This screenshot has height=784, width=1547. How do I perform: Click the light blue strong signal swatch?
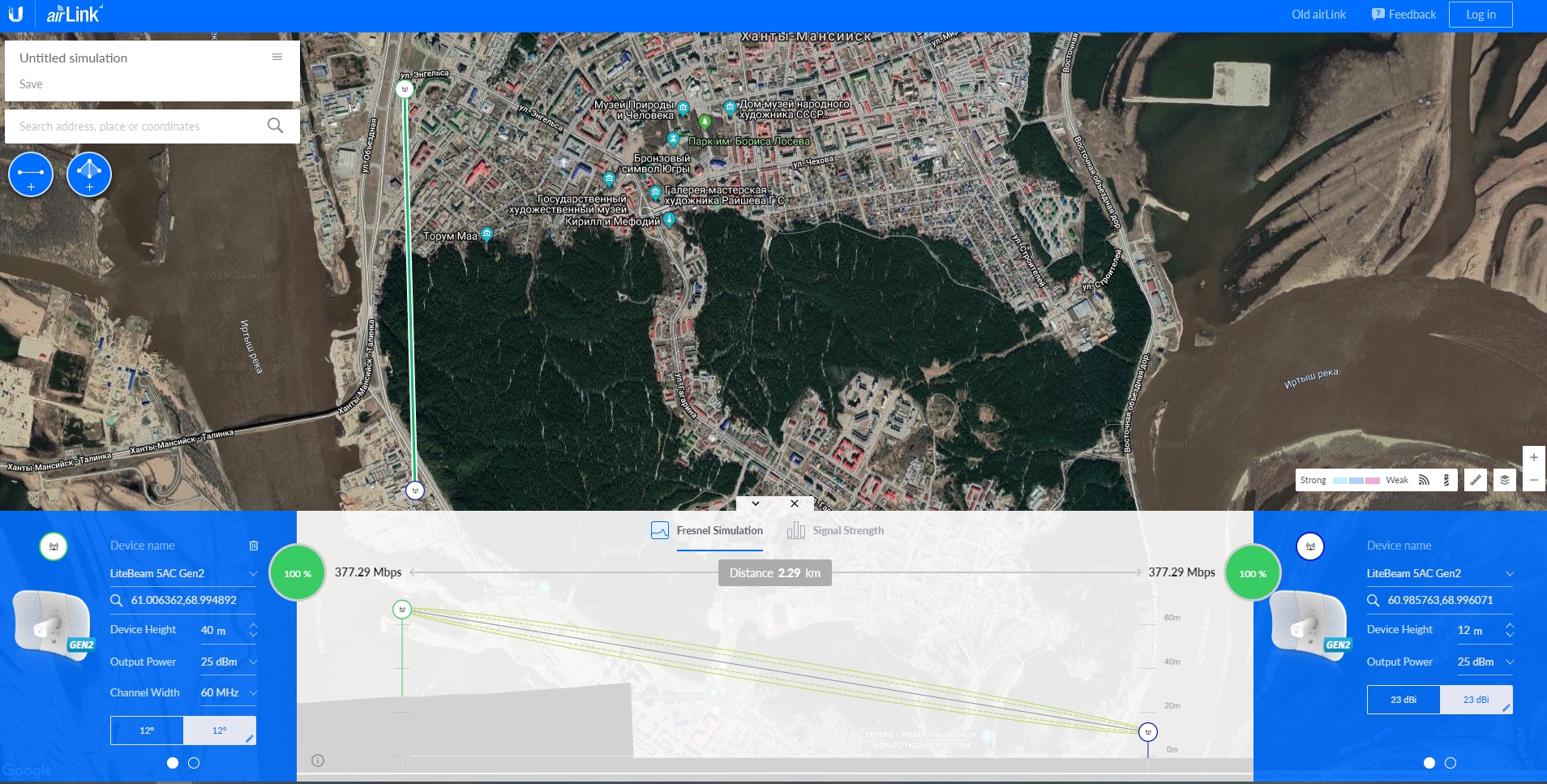tap(1340, 481)
